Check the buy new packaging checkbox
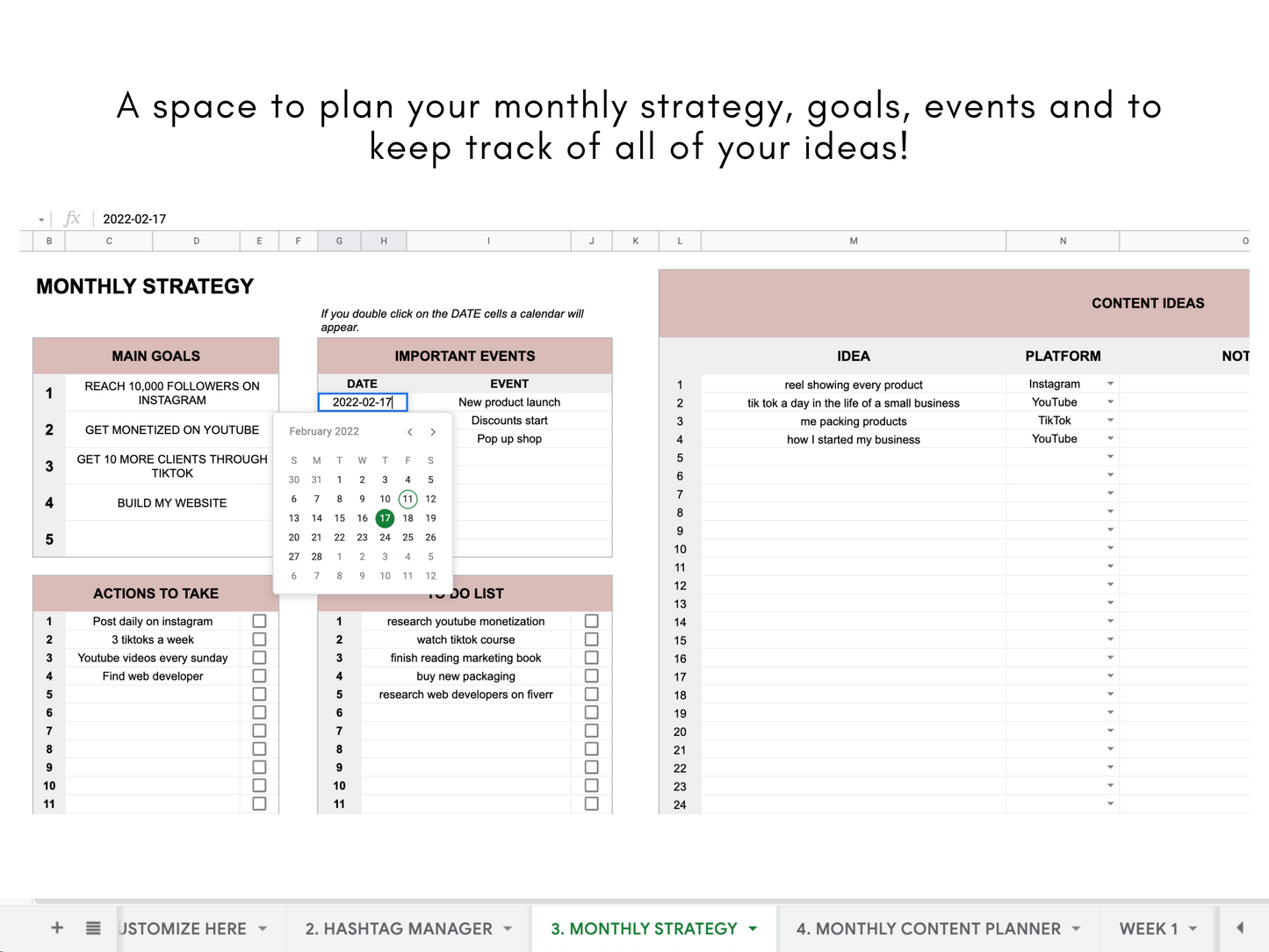This screenshot has height=952, width=1269. point(591,675)
